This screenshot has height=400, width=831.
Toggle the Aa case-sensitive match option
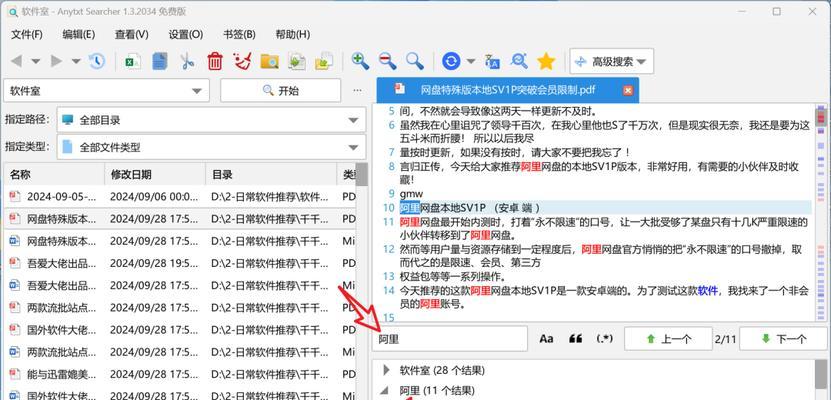(546, 339)
